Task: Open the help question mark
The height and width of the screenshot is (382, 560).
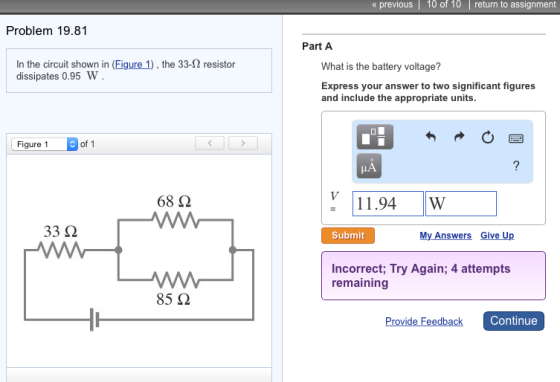Action: 516,166
